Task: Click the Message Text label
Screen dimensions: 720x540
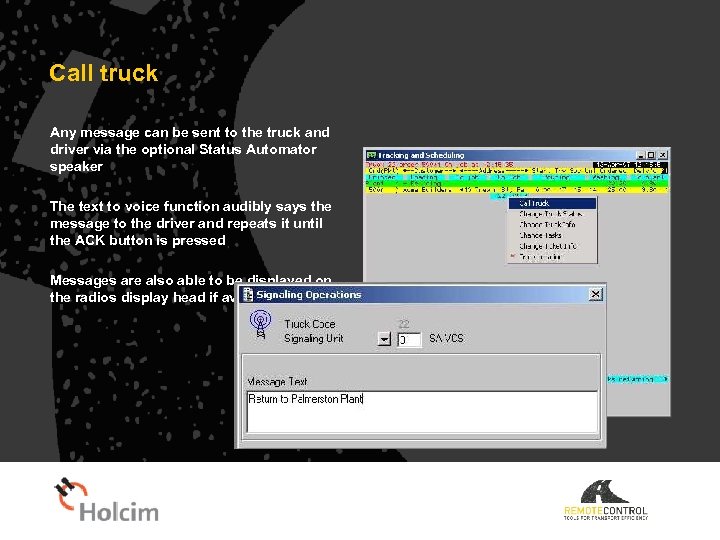Action: [277, 382]
